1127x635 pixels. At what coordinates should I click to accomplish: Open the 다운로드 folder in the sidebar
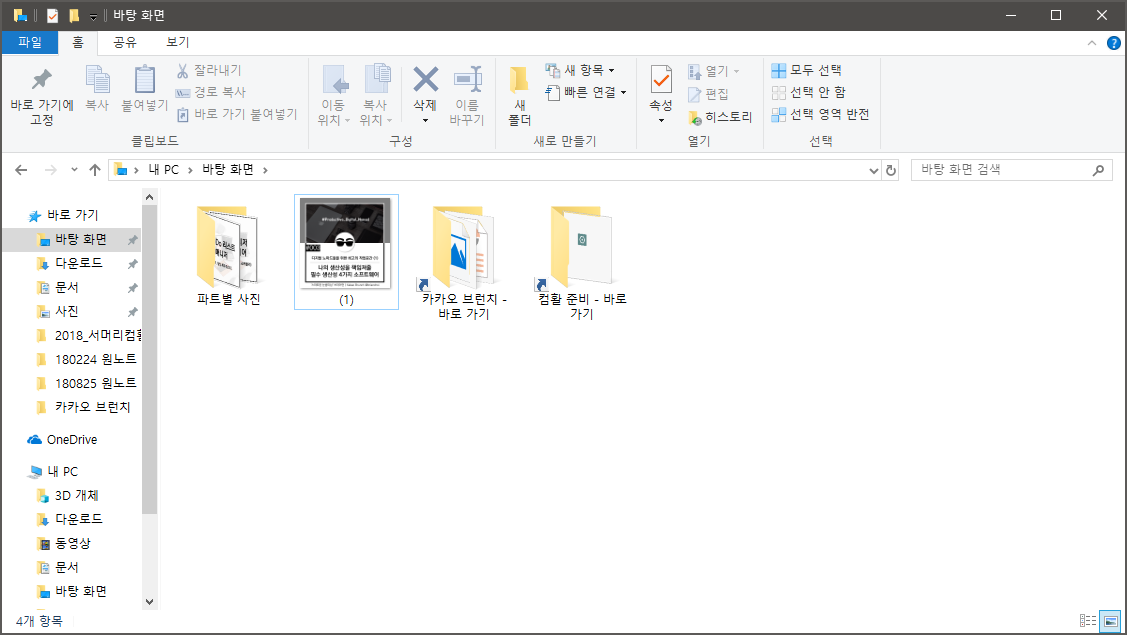coord(77,263)
